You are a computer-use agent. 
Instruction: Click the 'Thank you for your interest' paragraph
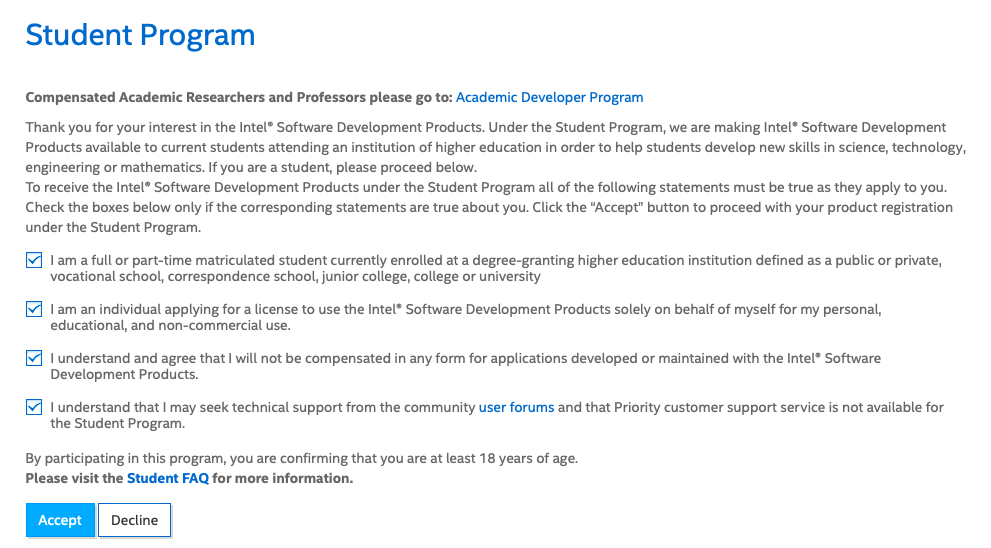point(496,147)
